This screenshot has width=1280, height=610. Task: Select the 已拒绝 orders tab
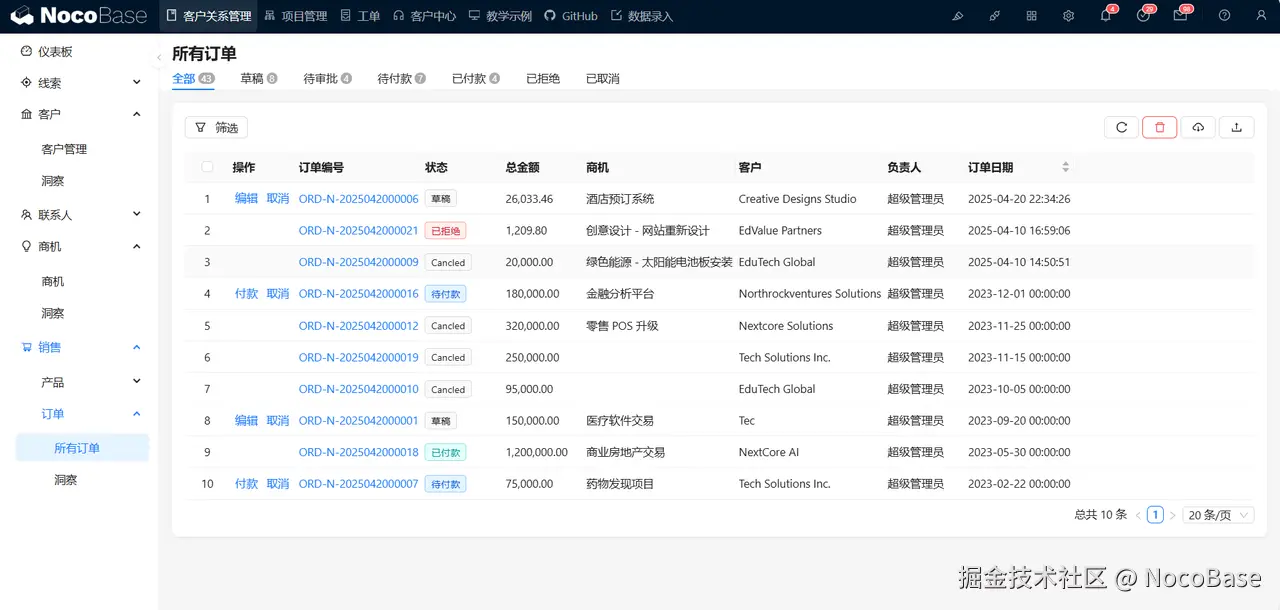click(x=543, y=78)
